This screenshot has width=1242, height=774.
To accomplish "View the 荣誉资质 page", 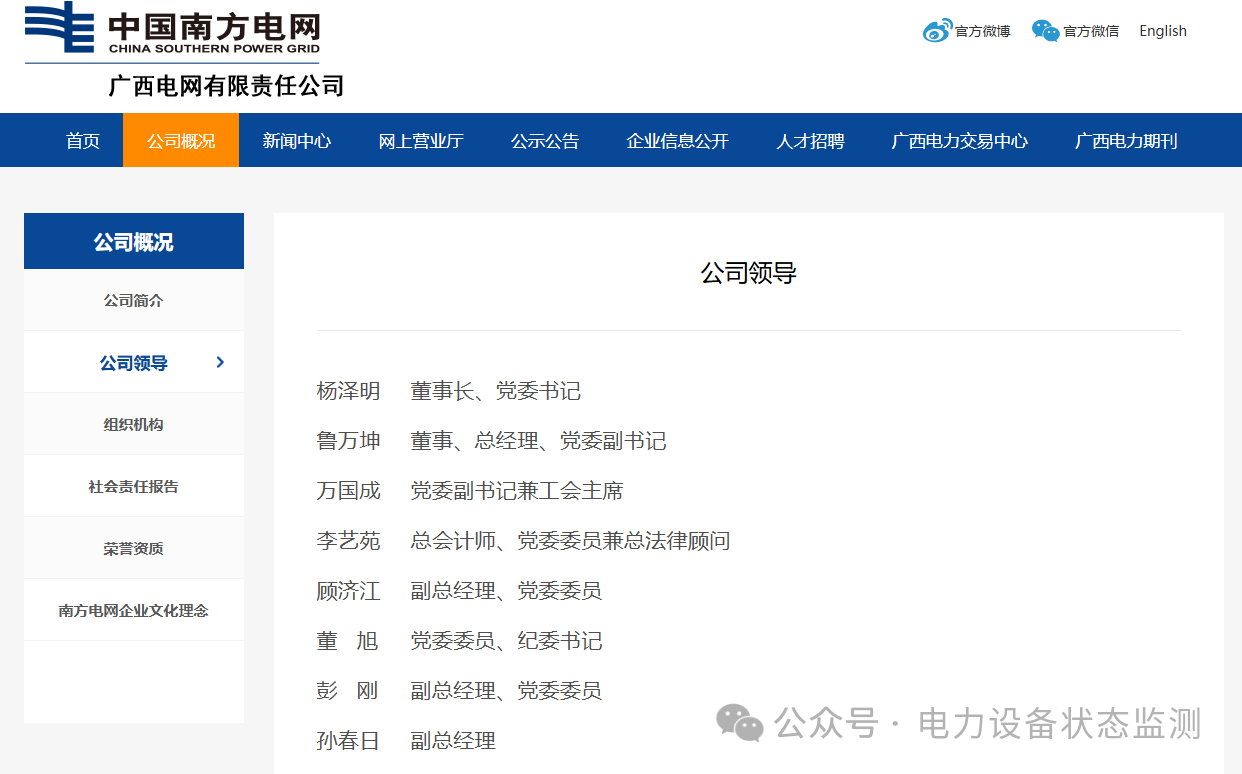I will point(133,548).
